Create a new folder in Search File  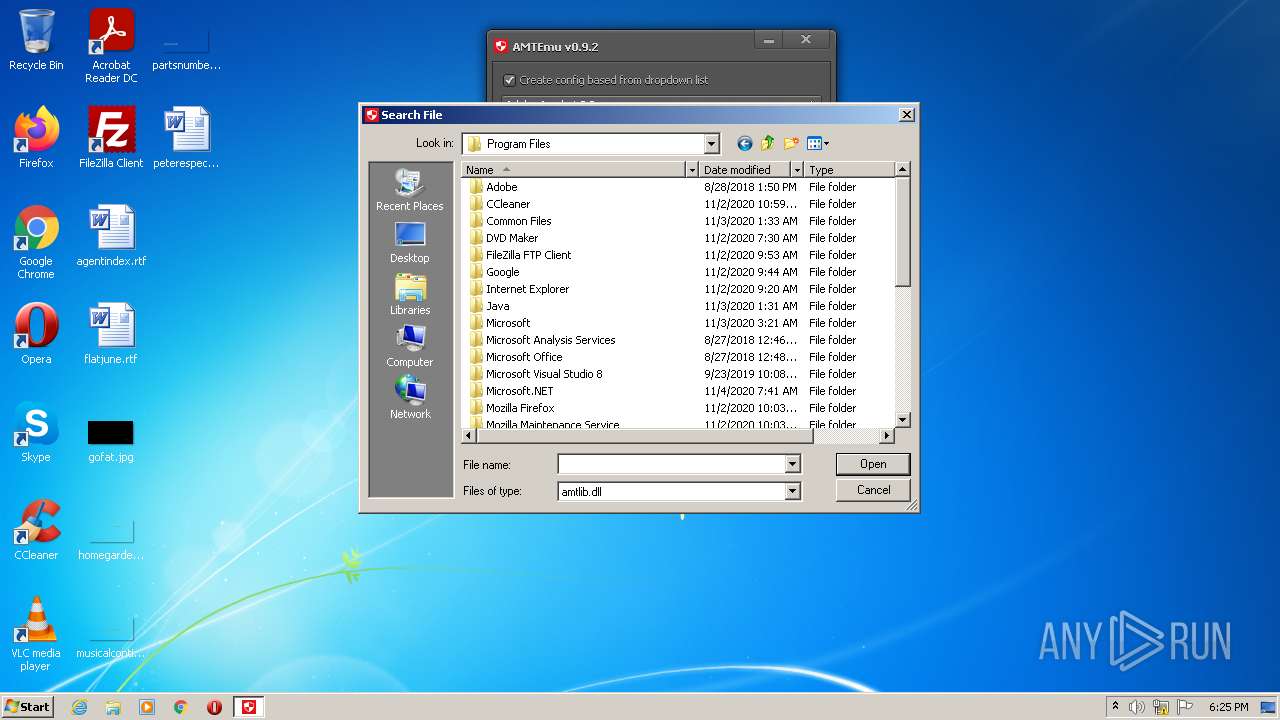click(792, 144)
